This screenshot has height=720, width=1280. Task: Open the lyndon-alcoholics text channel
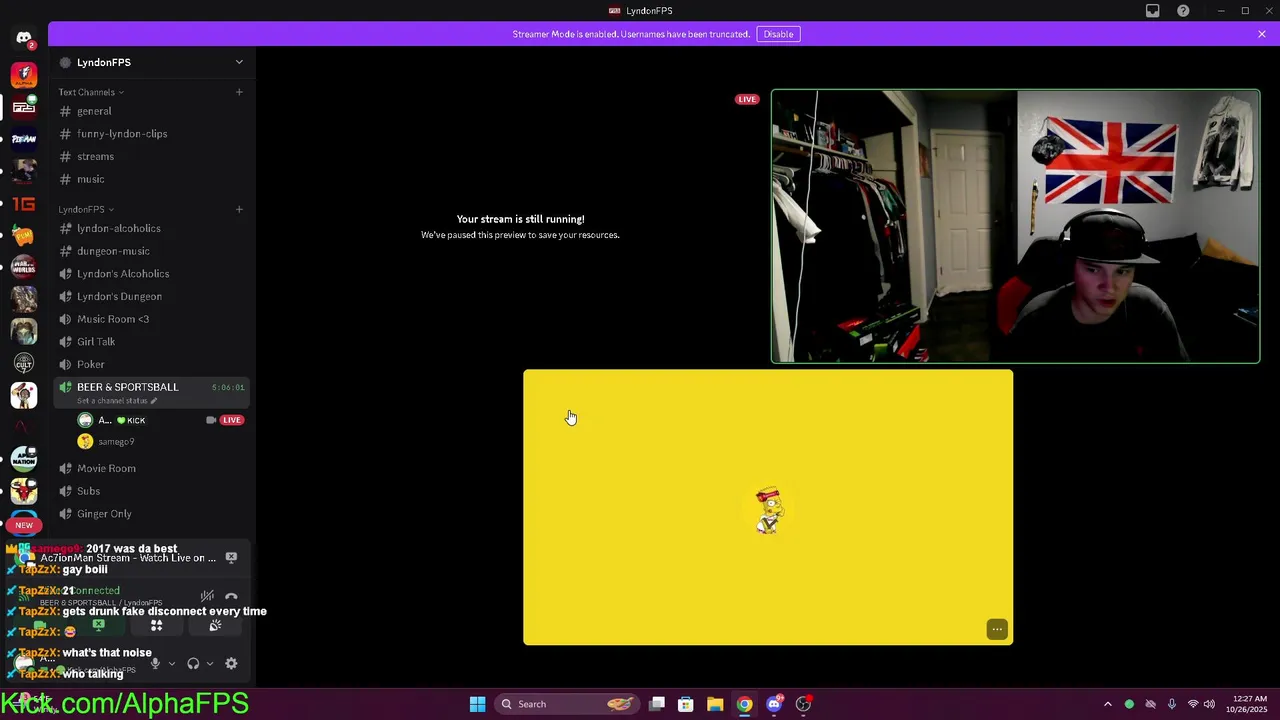click(x=151, y=228)
